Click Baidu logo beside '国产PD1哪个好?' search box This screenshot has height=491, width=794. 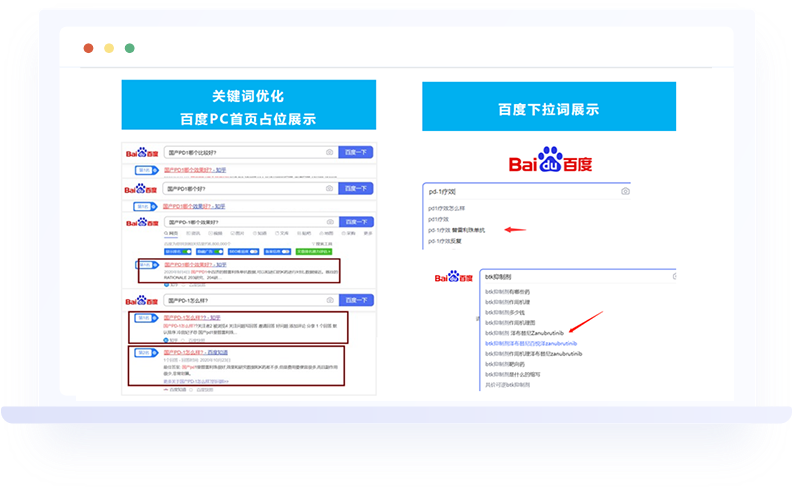tap(141, 189)
